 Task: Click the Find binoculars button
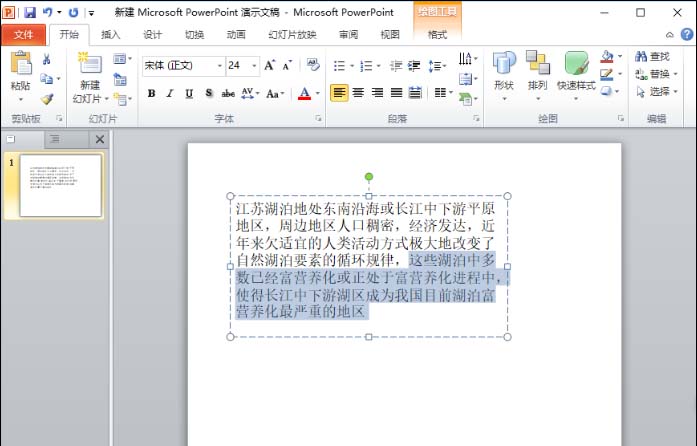point(652,56)
